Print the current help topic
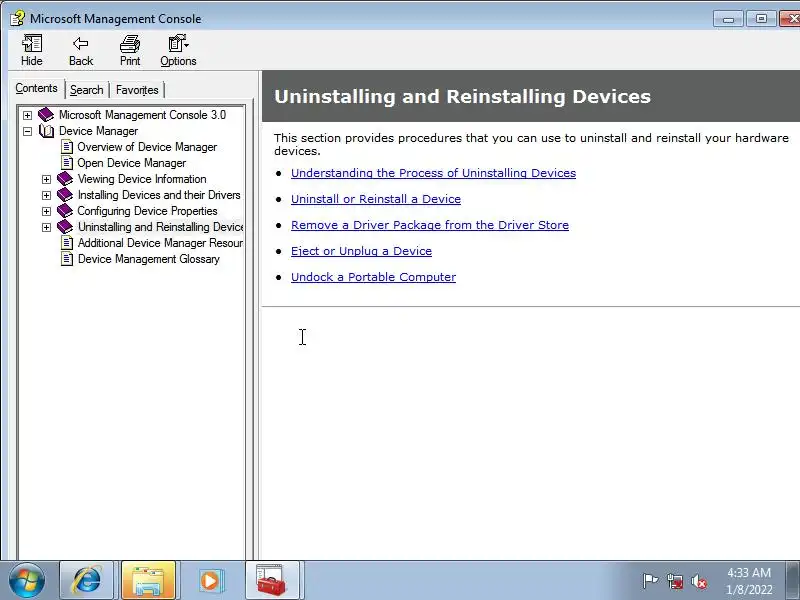Screen dimensions: 800x600 click(x=130, y=50)
